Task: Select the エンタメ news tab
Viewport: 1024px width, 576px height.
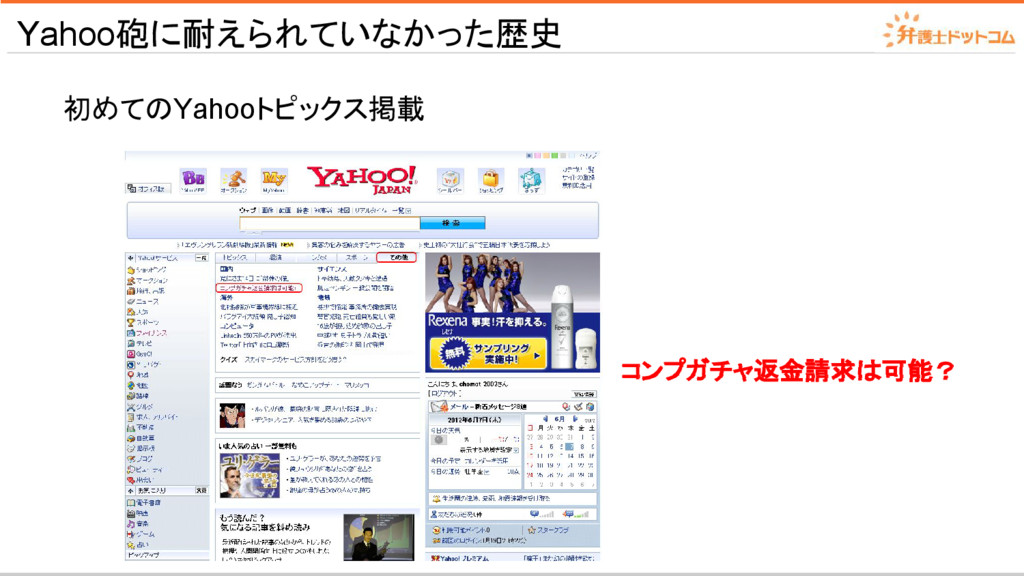Action: pyautogui.click(x=319, y=258)
